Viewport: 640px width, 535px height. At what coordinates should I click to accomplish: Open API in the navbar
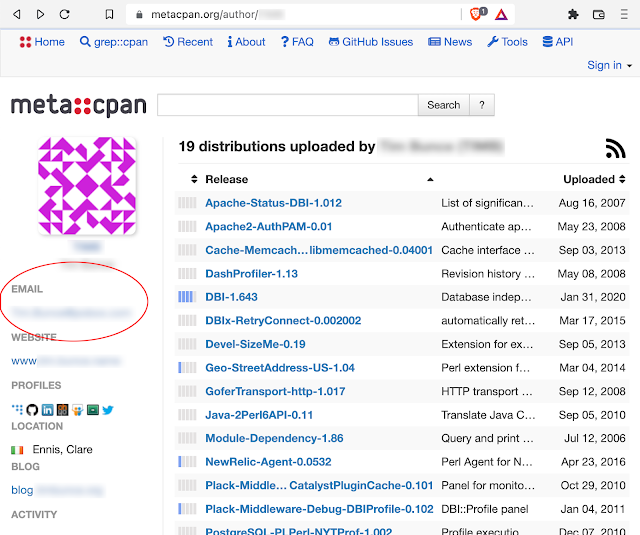[x=558, y=42]
